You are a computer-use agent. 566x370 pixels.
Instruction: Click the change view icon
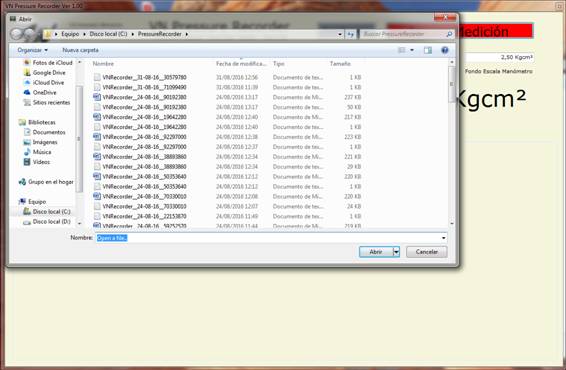[x=401, y=50]
